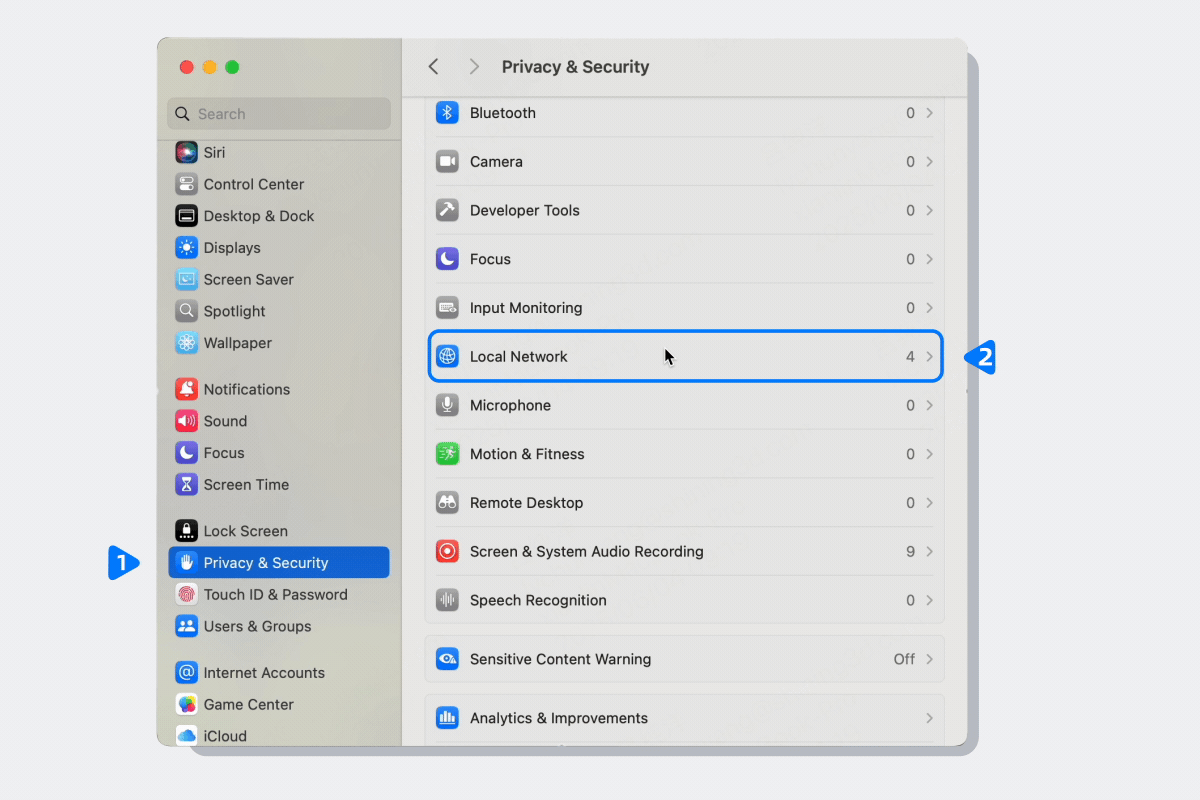
Task: Click the Bluetooth icon in the list
Action: click(x=447, y=113)
